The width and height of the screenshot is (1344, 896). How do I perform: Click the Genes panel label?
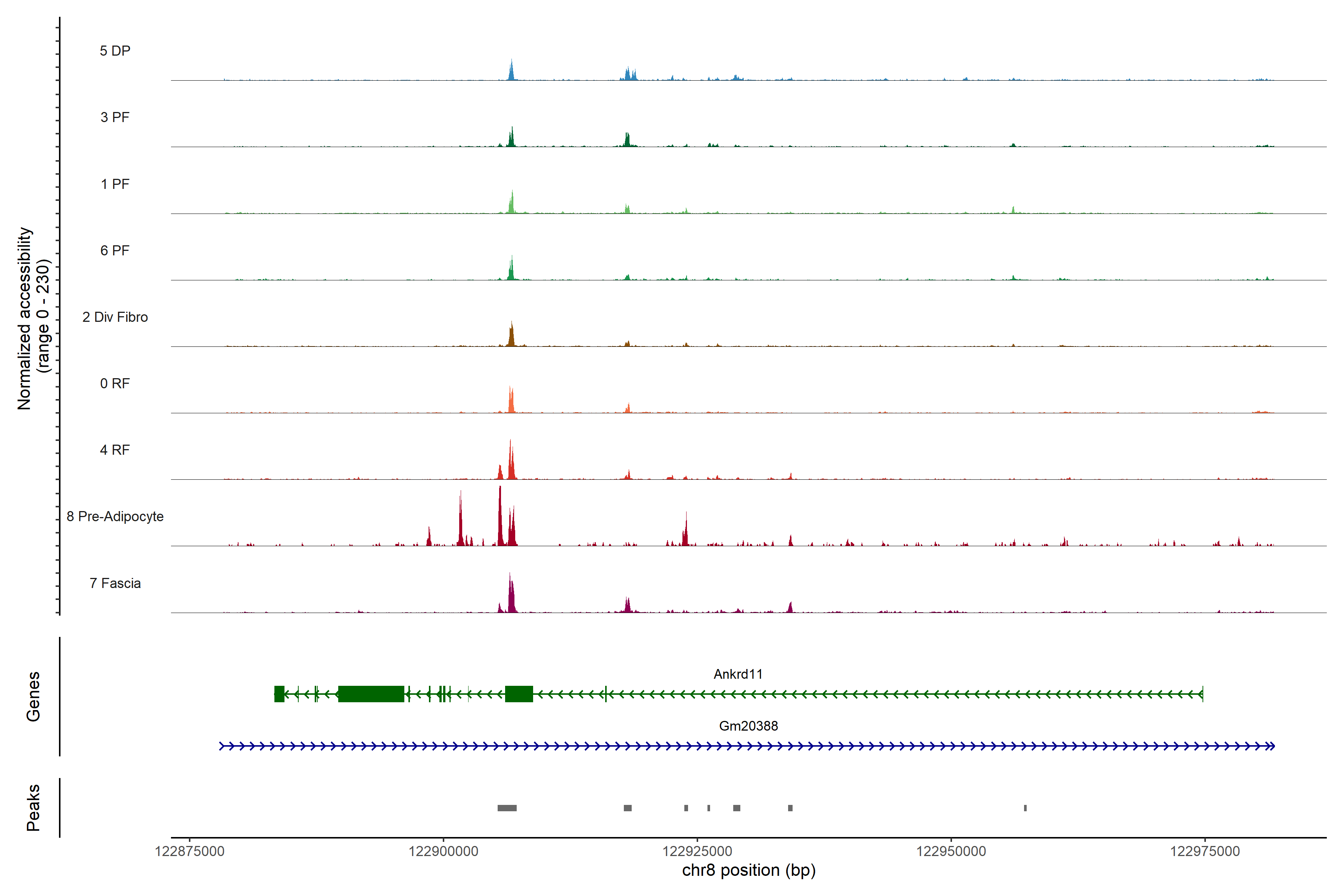click(33, 697)
